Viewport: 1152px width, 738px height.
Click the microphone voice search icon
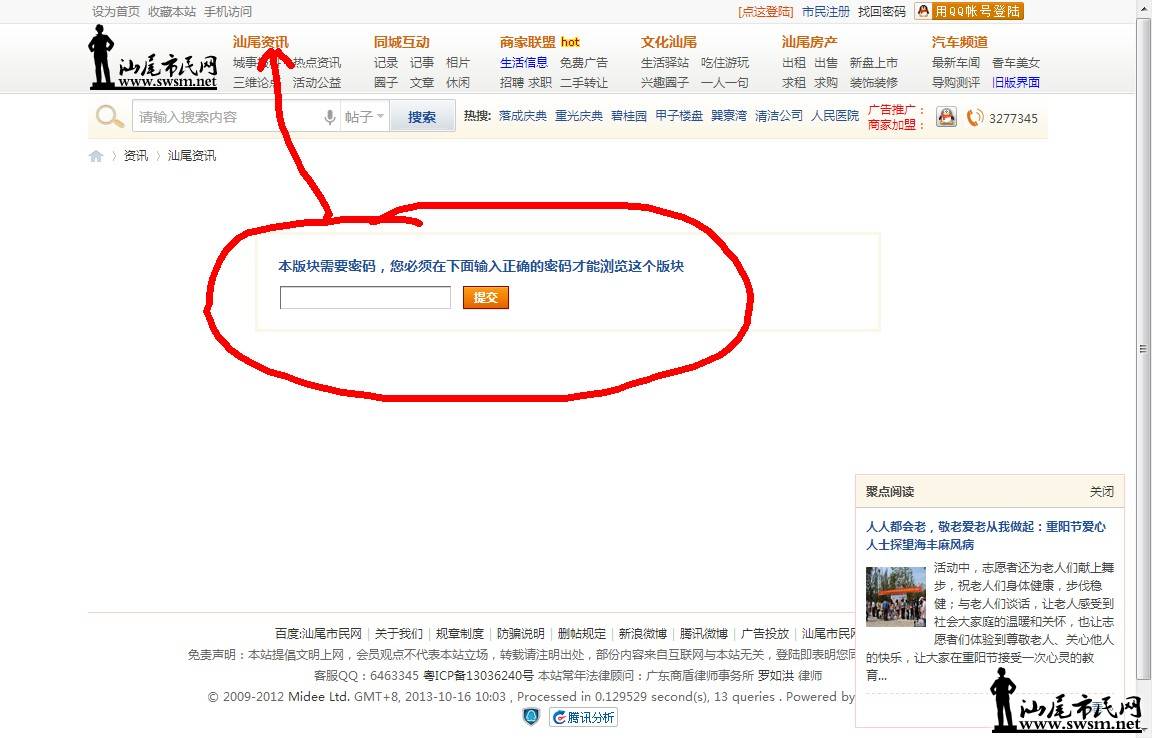tap(330, 117)
